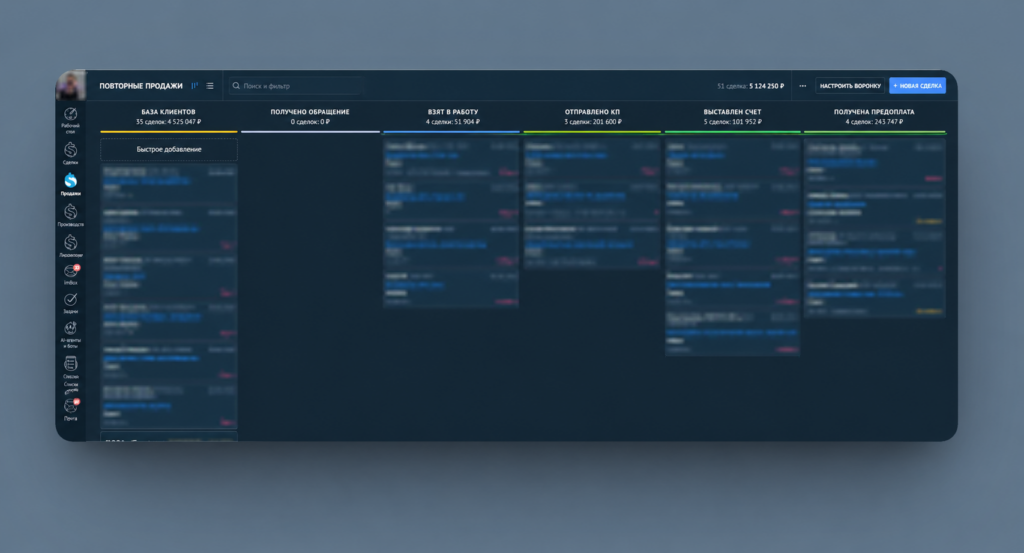
Task: Open the fifth dollar funnel icon above Inbox
Action: pyautogui.click(x=71, y=245)
